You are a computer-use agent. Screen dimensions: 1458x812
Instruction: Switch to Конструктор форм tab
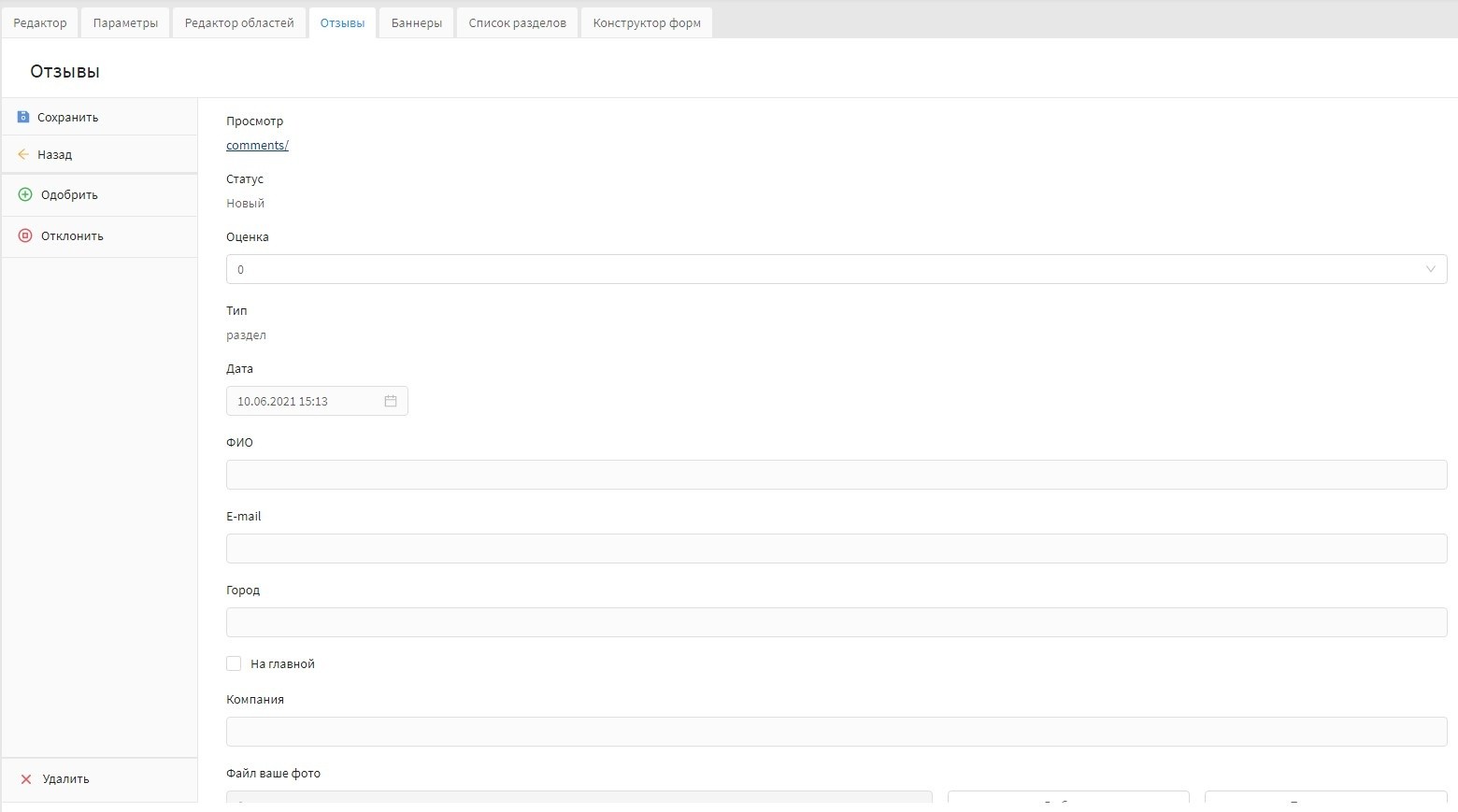point(647,22)
